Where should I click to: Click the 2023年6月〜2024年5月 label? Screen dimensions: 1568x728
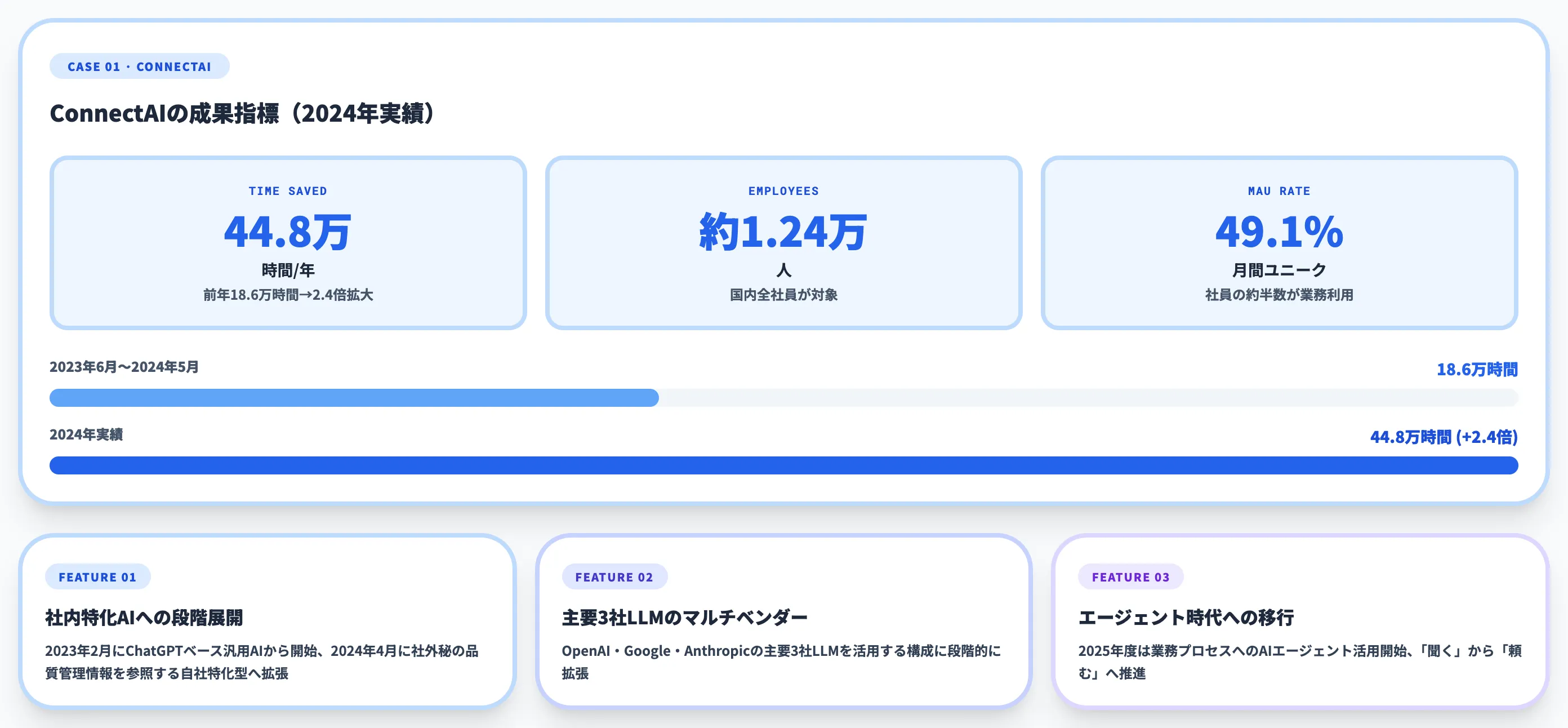pyautogui.click(x=124, y=367)
